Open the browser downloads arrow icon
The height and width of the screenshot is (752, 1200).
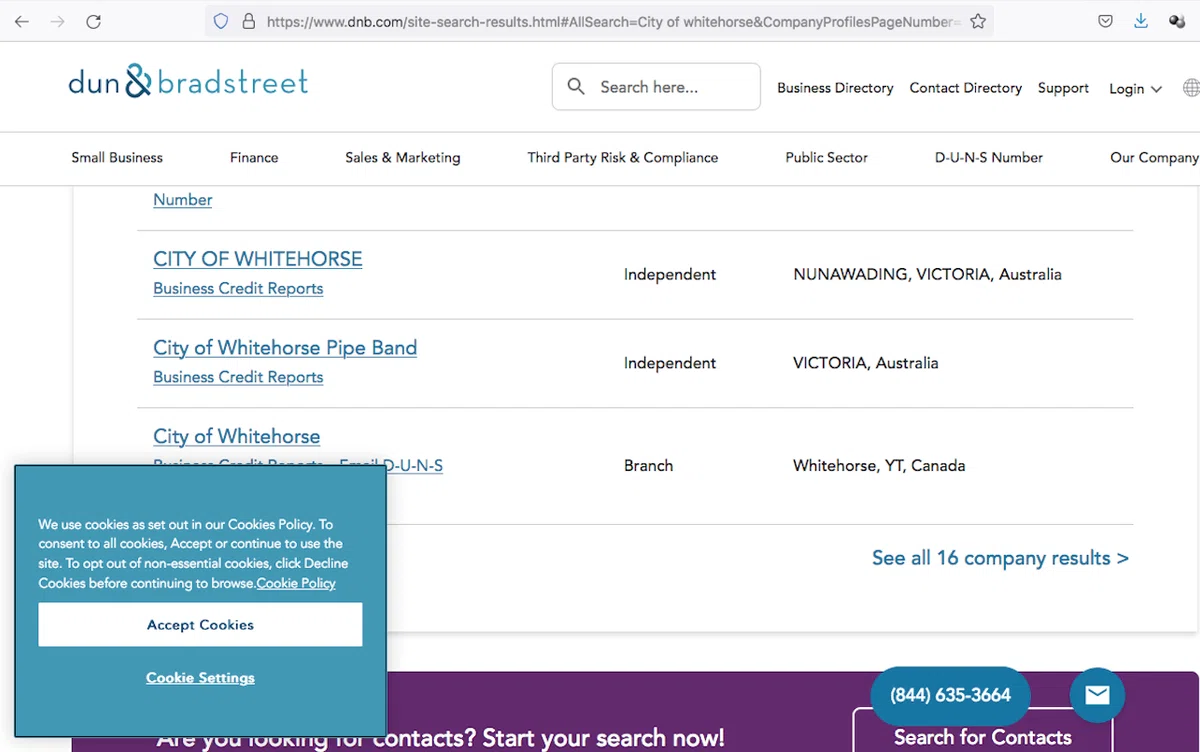pyautogui.click(x=1141, y=21)
